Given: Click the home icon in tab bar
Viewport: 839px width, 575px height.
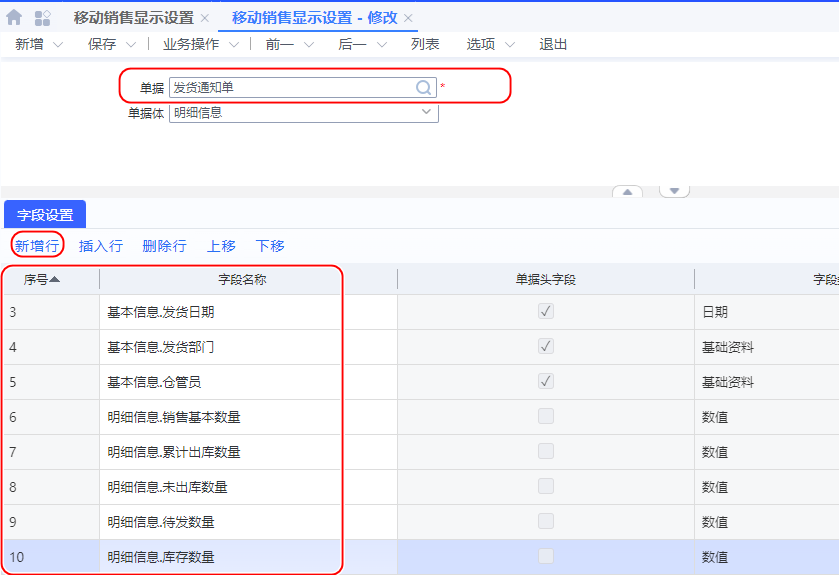Looking at the screenshot, I should click(x=14, y=18).
